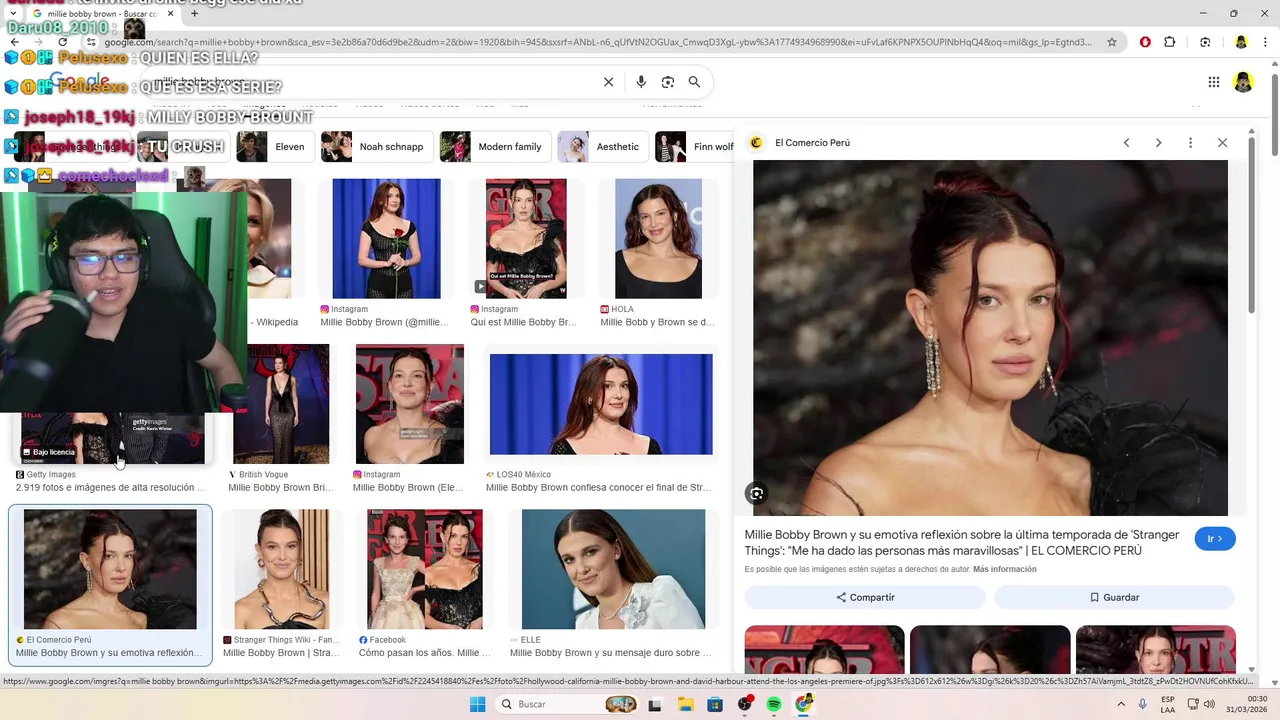Screen dimensions: 1280x720
Task: Open Chrome from taskbar
Action: [x=804, y=704]
